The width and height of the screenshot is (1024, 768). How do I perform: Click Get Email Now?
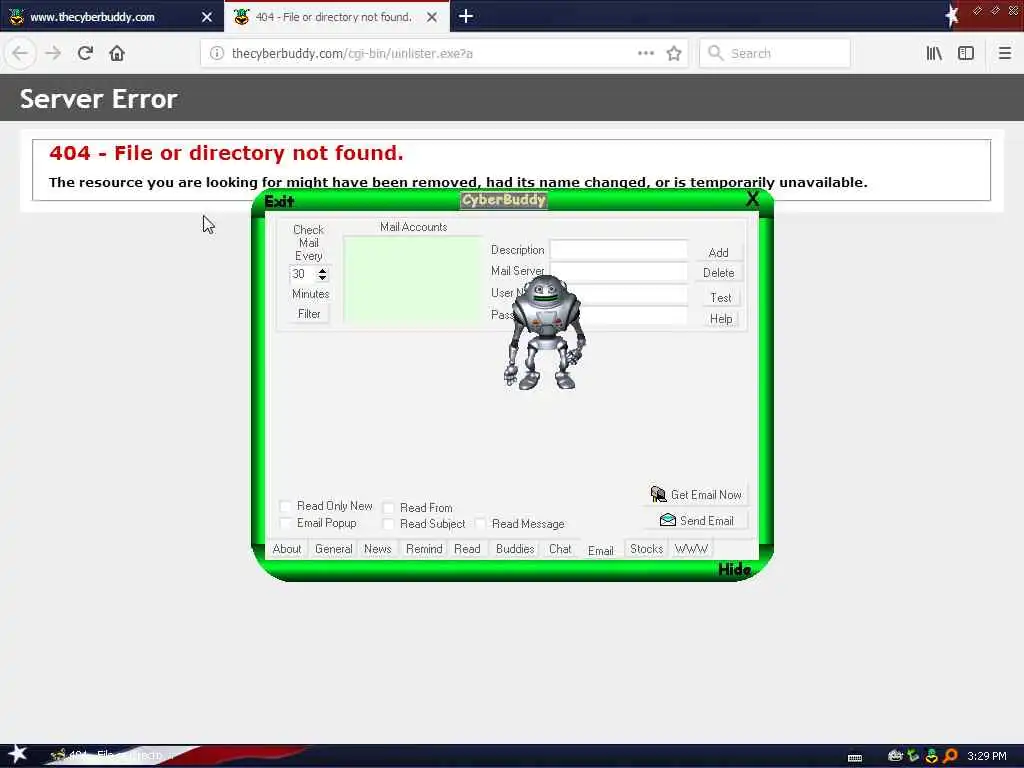(696, 494)
